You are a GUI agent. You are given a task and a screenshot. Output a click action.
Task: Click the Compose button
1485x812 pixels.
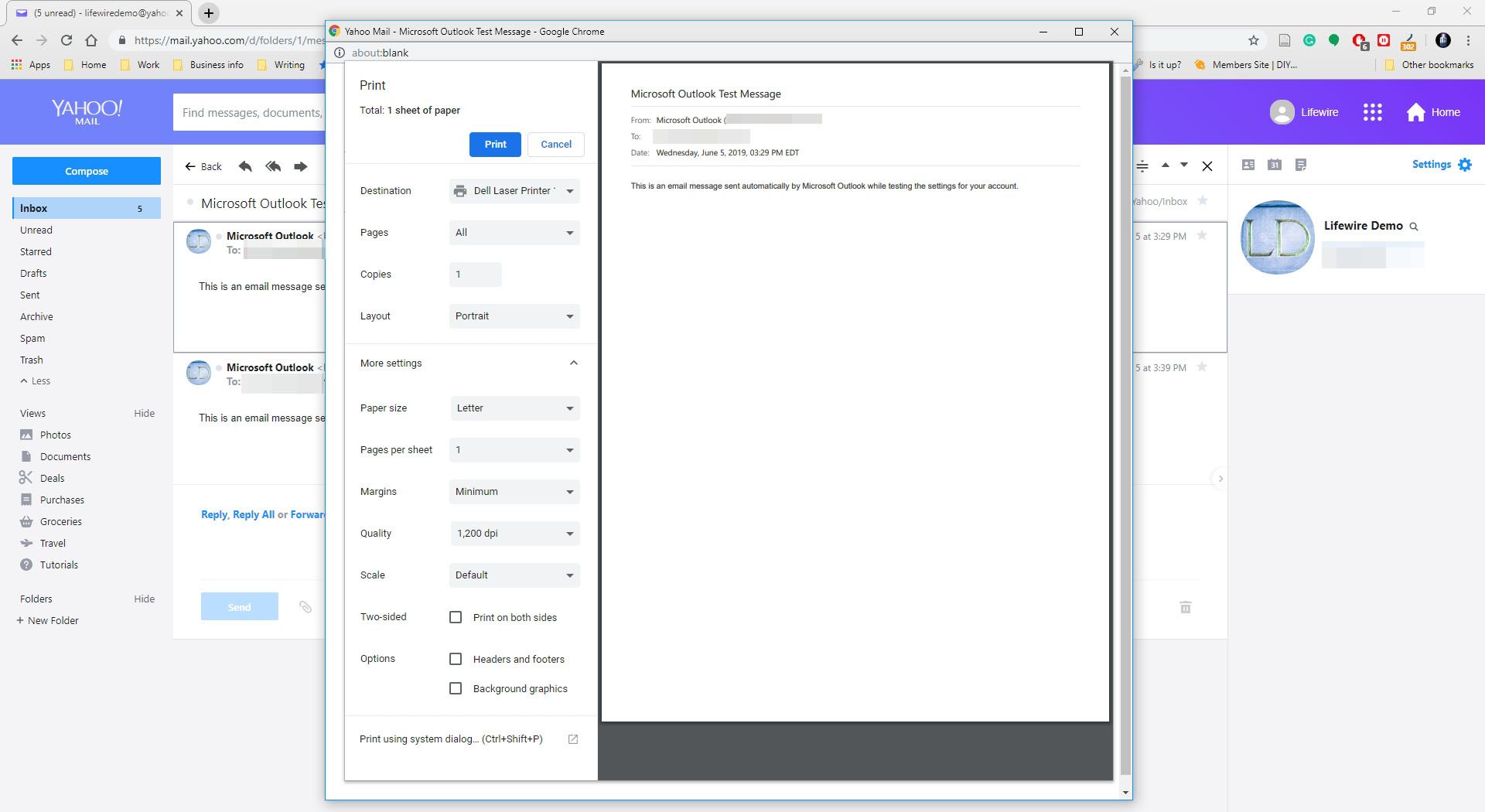click(87, 171)
